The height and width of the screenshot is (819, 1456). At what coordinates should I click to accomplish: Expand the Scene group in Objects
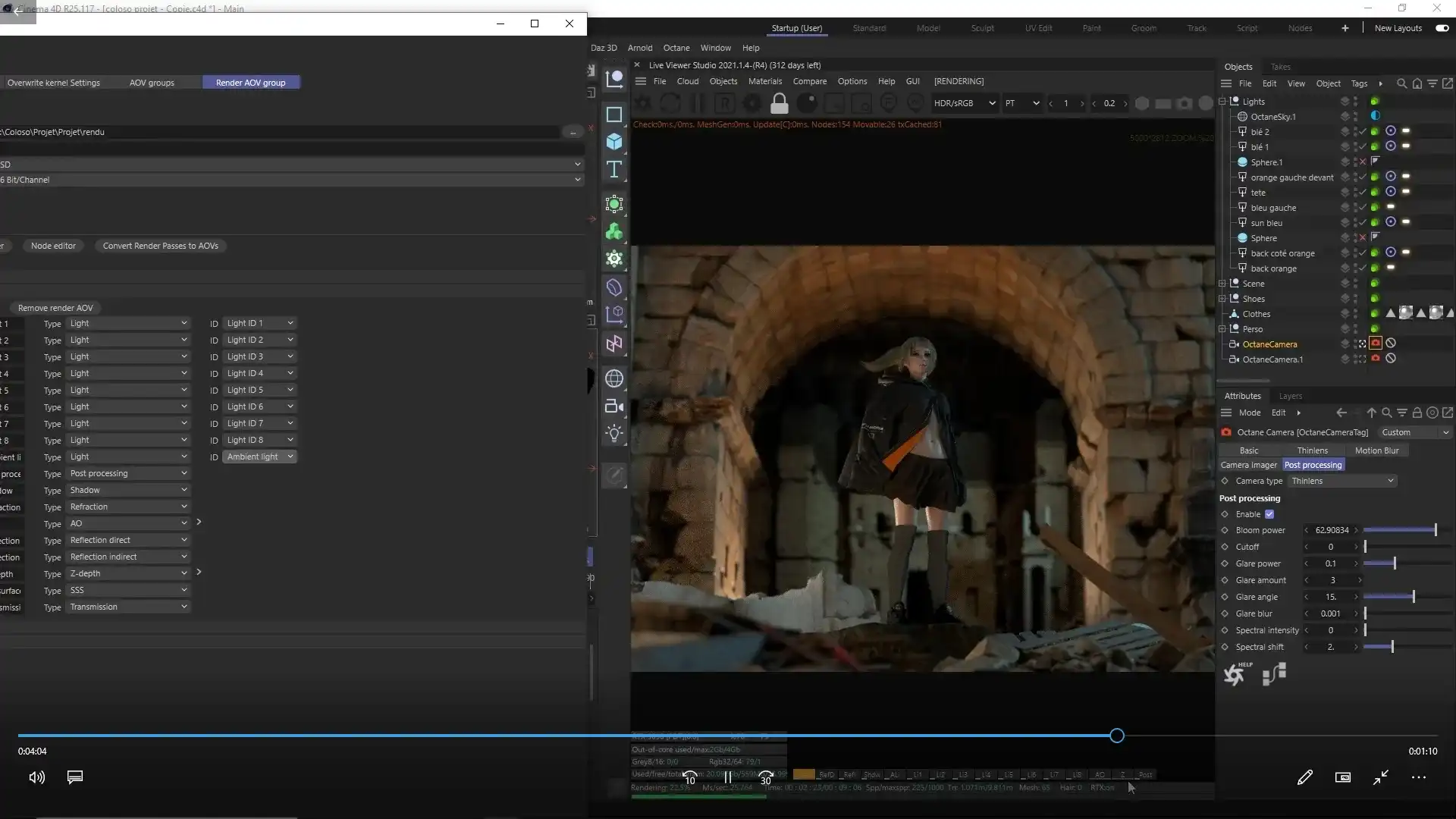pos(1222,284)
